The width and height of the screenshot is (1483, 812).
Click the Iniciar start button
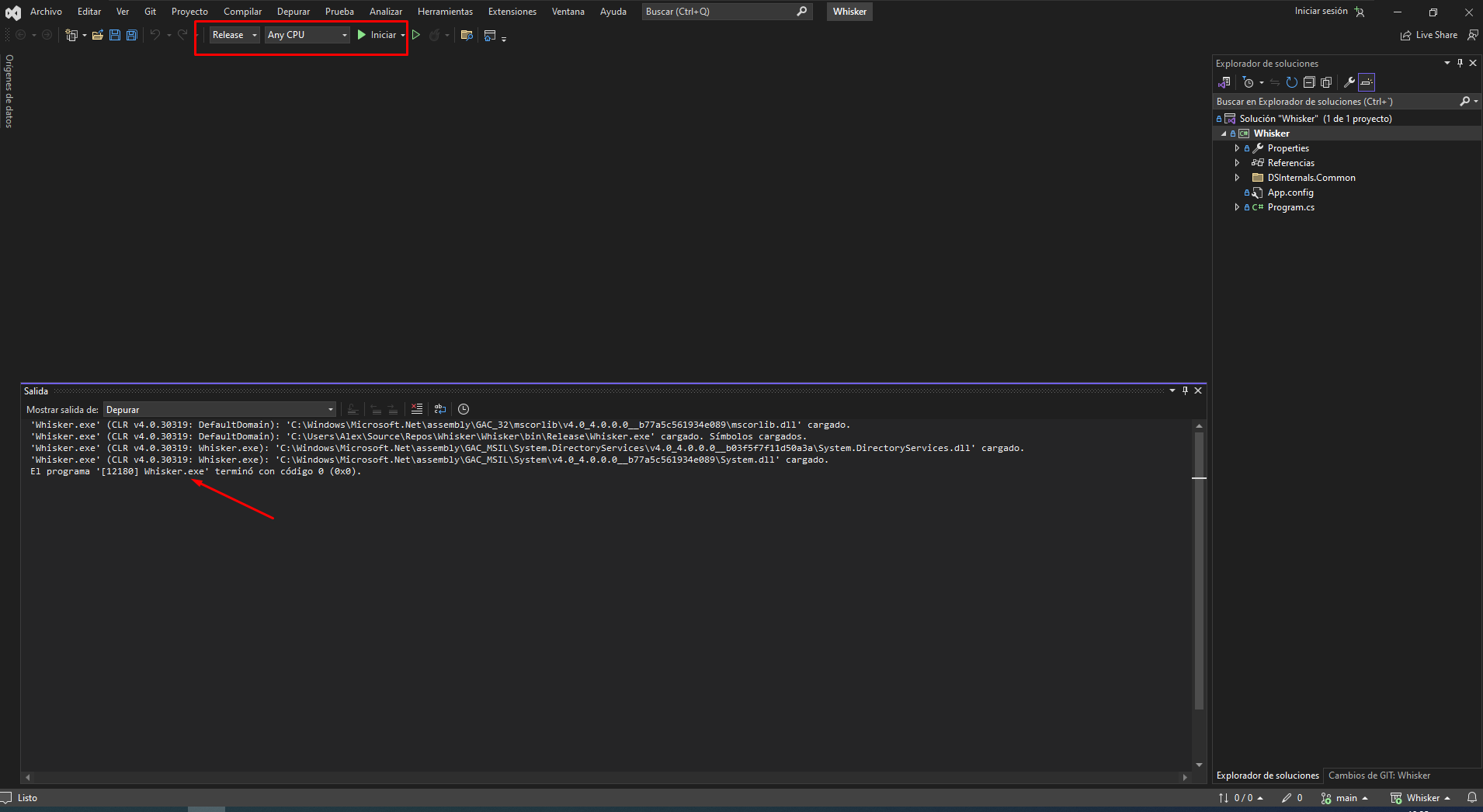(x=377, y=35)
